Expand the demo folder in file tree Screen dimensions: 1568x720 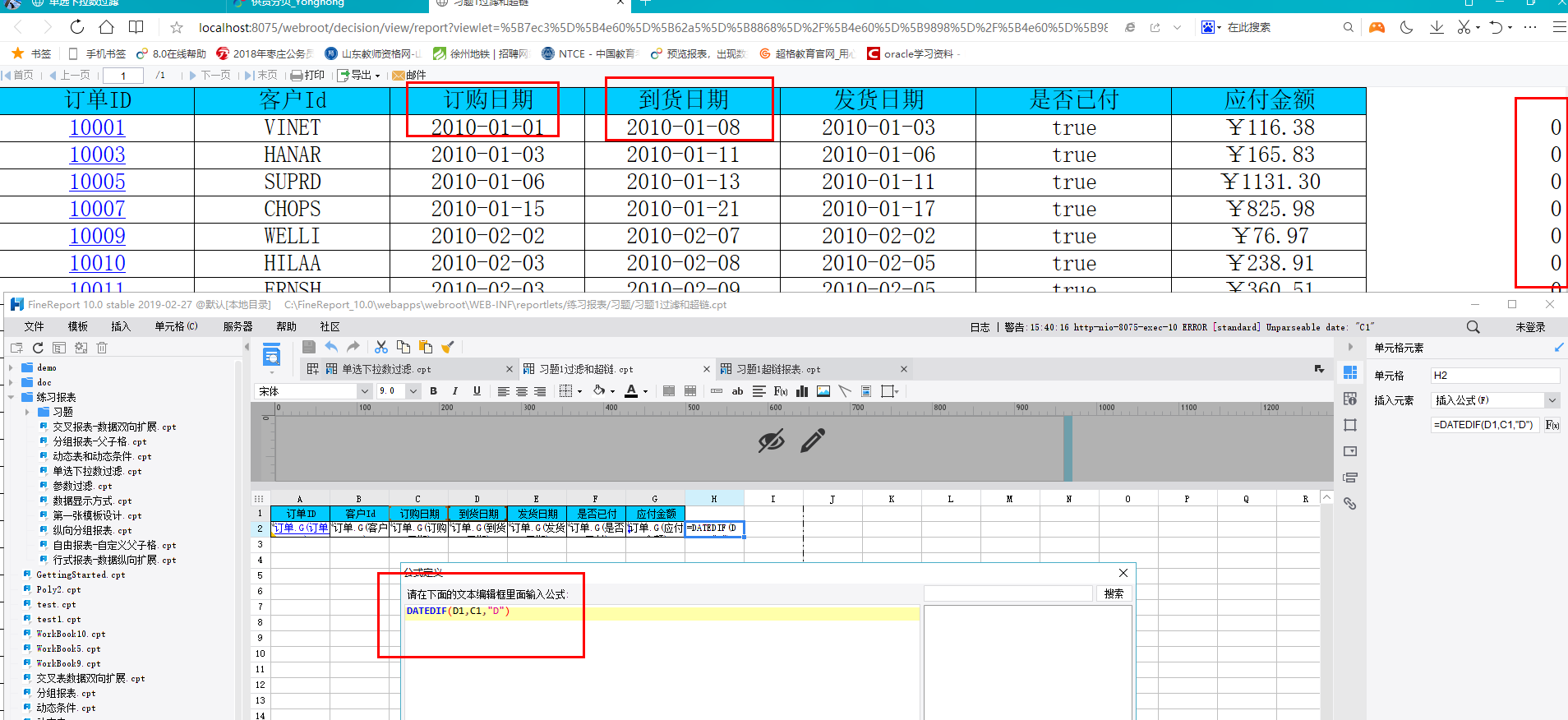pyautogui.click(x=12, y=367)
